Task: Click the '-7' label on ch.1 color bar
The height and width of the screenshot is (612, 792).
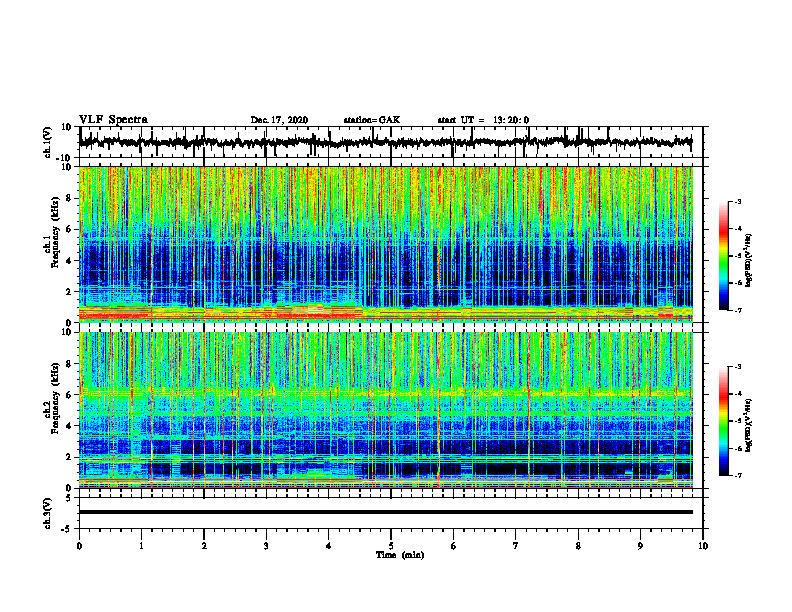Action: coord(737,310)
